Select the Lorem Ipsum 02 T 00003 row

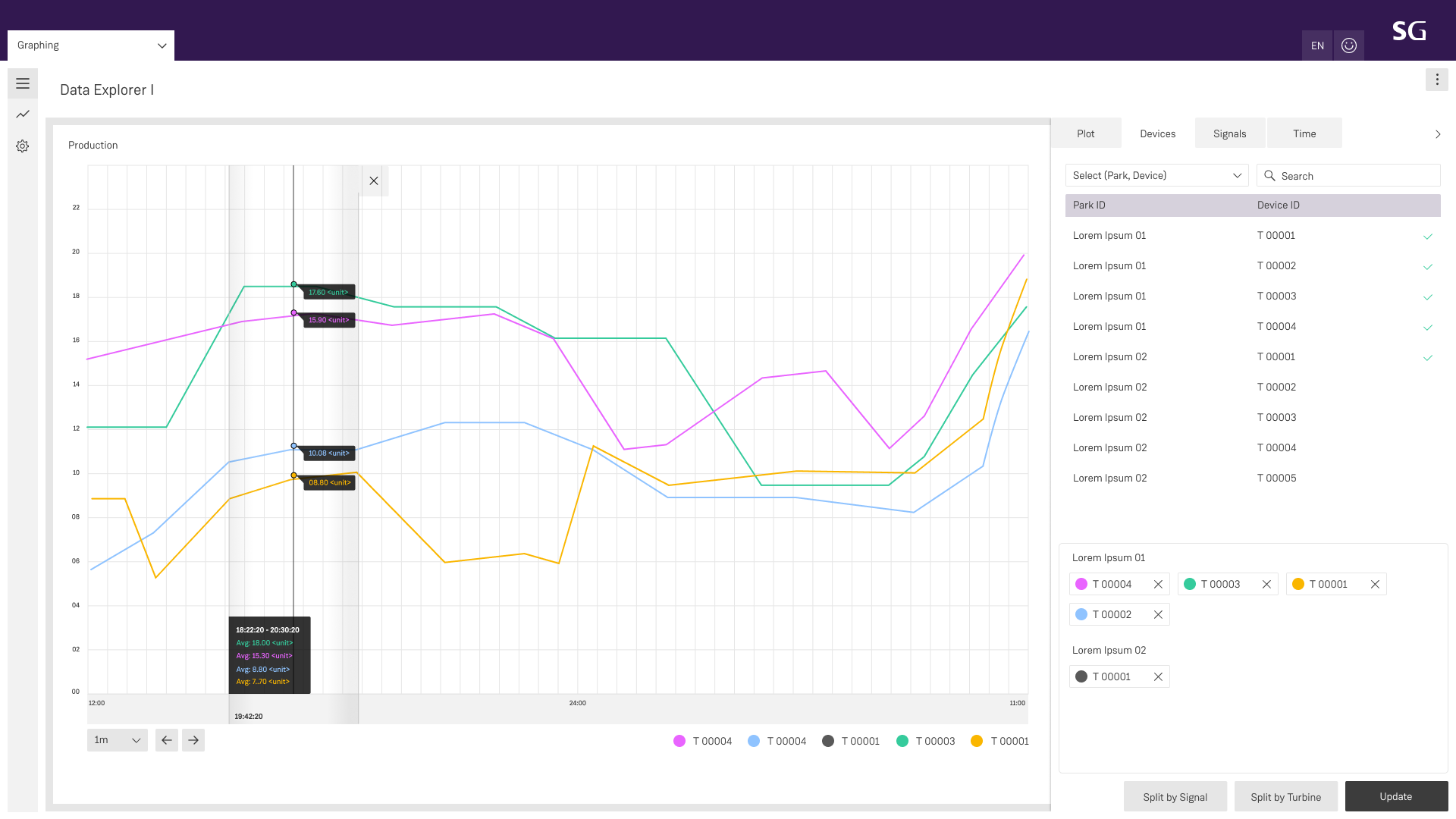pos(1253,417)
